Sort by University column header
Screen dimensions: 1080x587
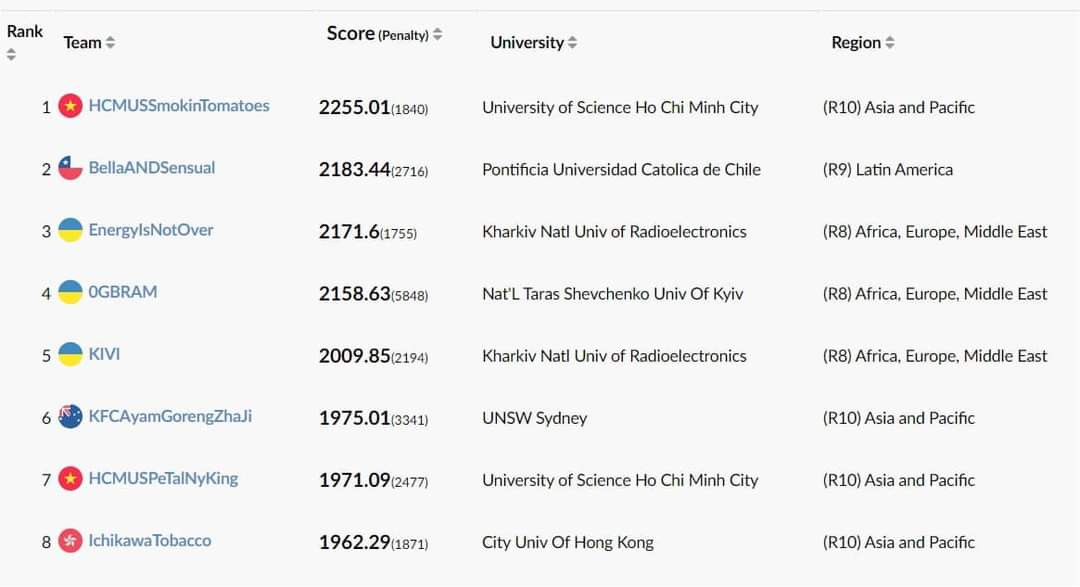pos(533,42)
